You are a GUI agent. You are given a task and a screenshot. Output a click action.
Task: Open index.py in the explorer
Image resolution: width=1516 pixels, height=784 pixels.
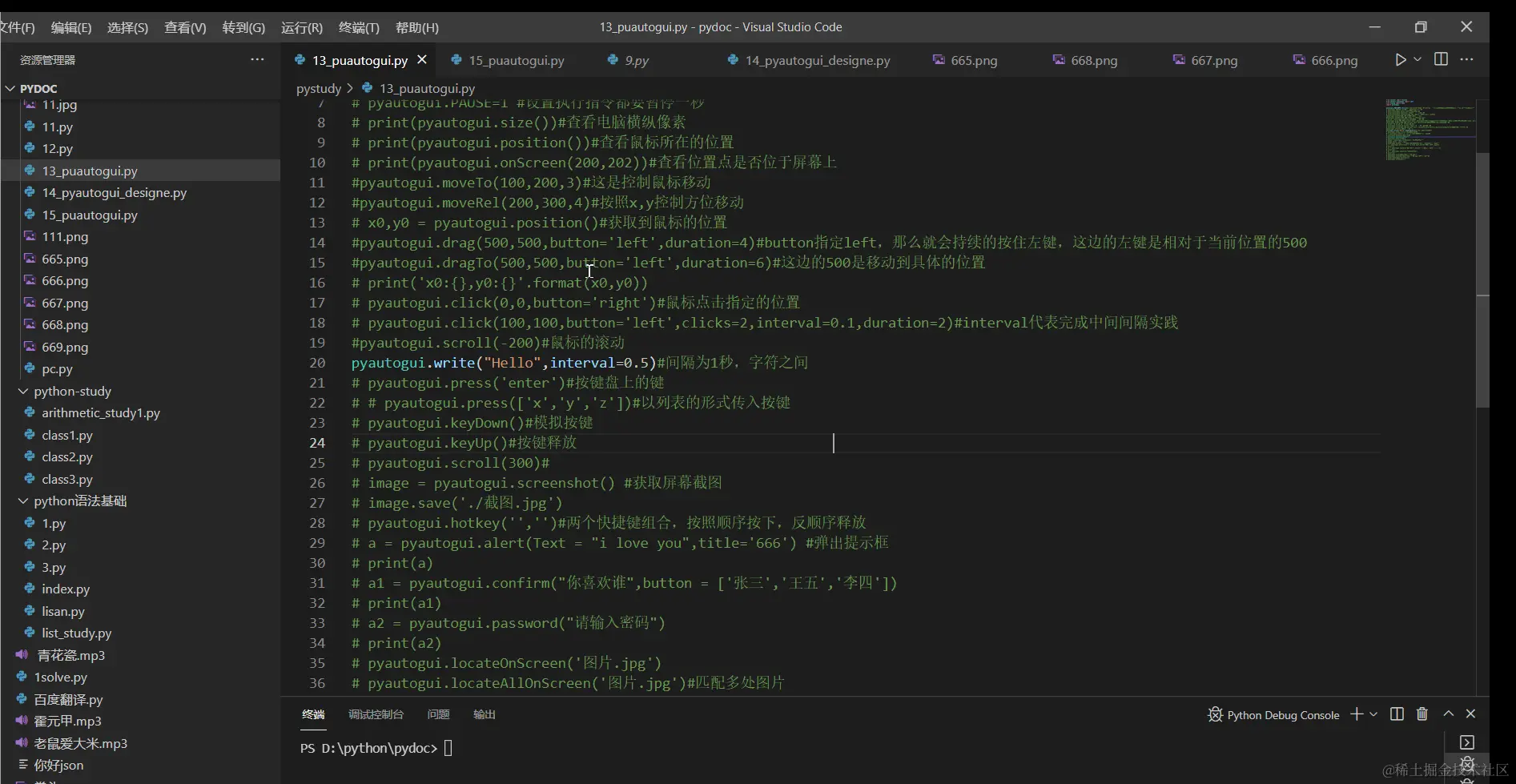click(x=66, y=589)
